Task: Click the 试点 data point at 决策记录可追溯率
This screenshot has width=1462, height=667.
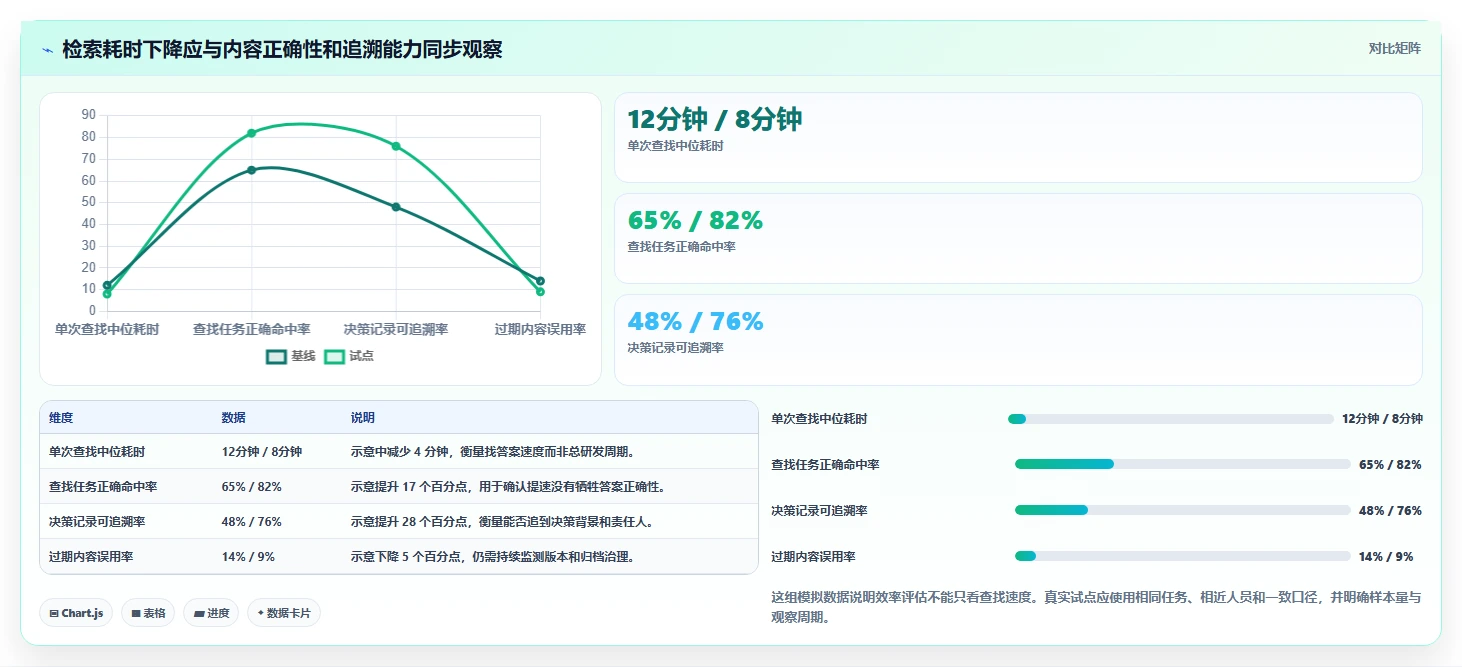Action: click(x=396, y=146)
